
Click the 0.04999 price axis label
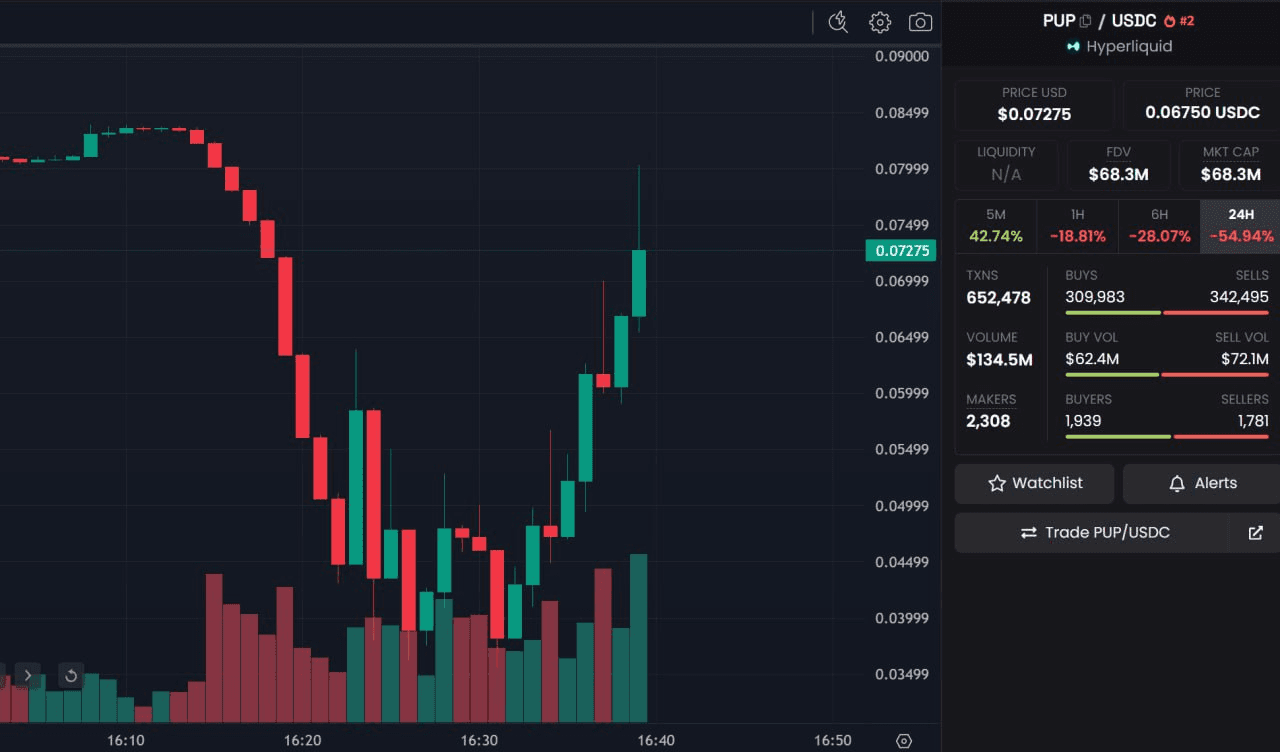(902, 507)
